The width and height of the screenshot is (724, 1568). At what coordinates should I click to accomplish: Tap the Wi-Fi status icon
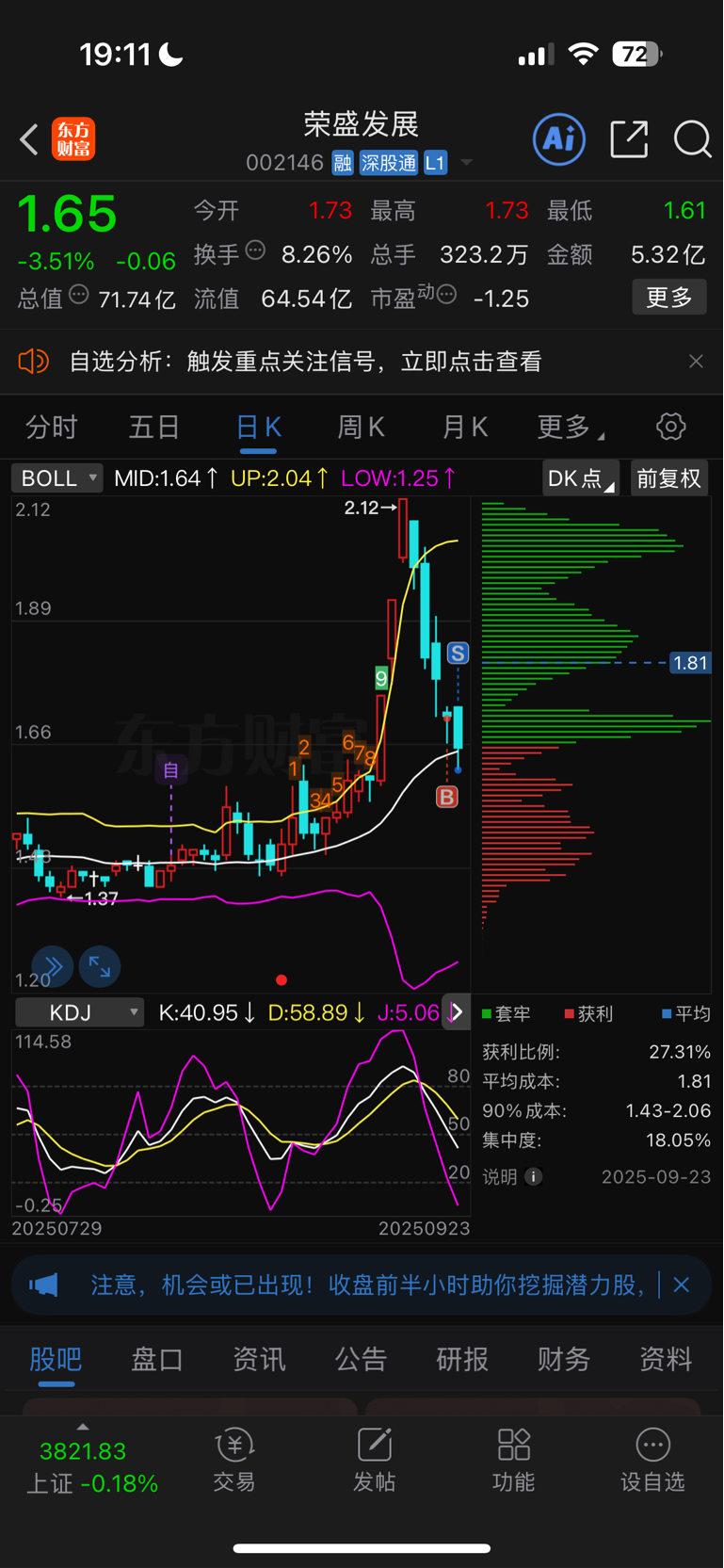(x=584, y=55)
